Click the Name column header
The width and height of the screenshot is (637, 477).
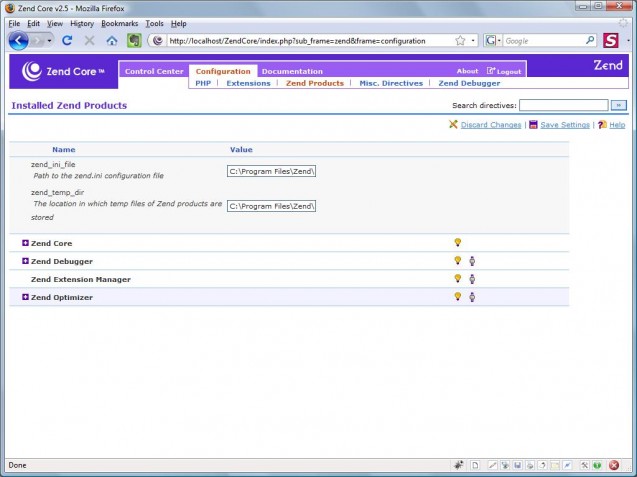[x=63, y=150]
